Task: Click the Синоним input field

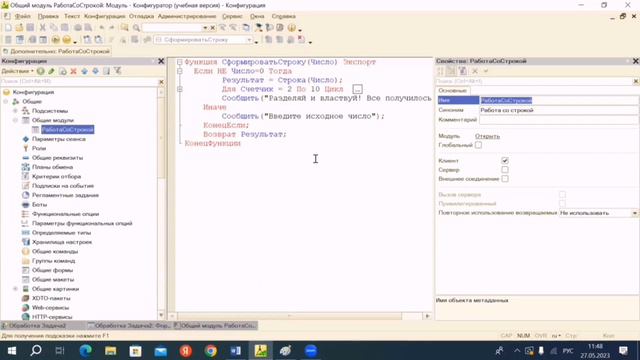Action: [x=558, y=110]
